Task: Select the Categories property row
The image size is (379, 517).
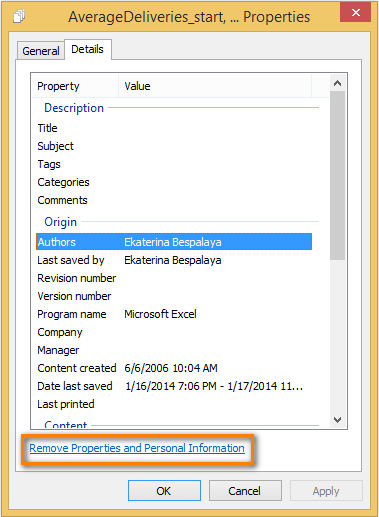Action: 174,182
